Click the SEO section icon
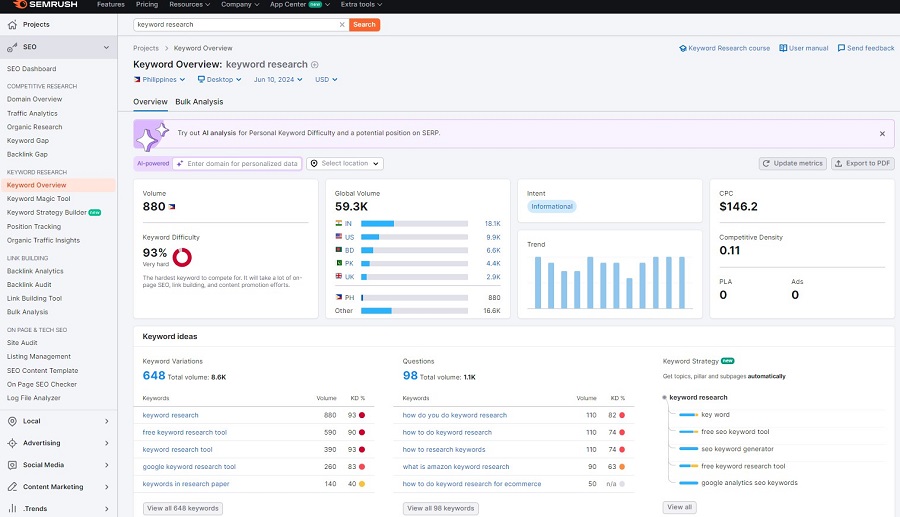 [x=12, y=47]
